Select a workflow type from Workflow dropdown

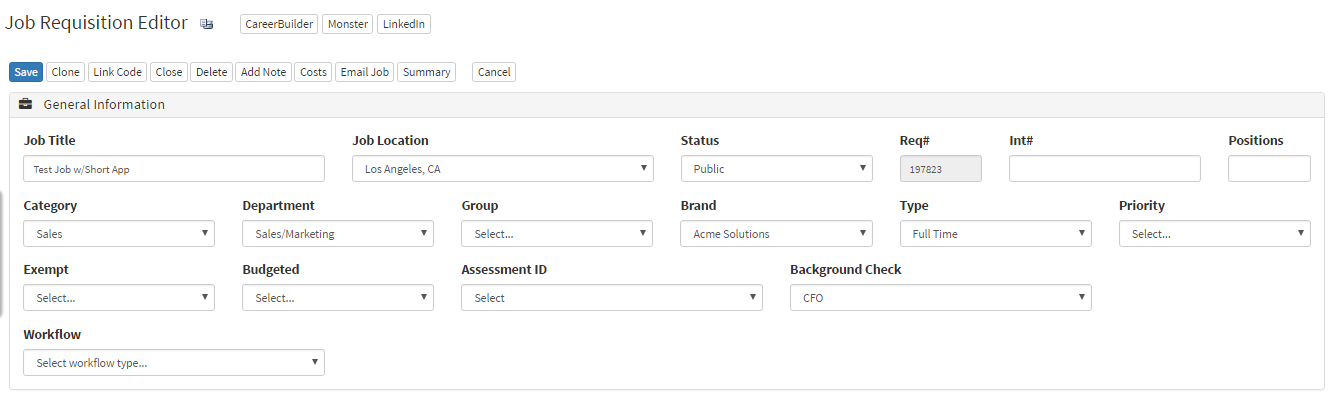pyautogui.click(x=173, y=363)
